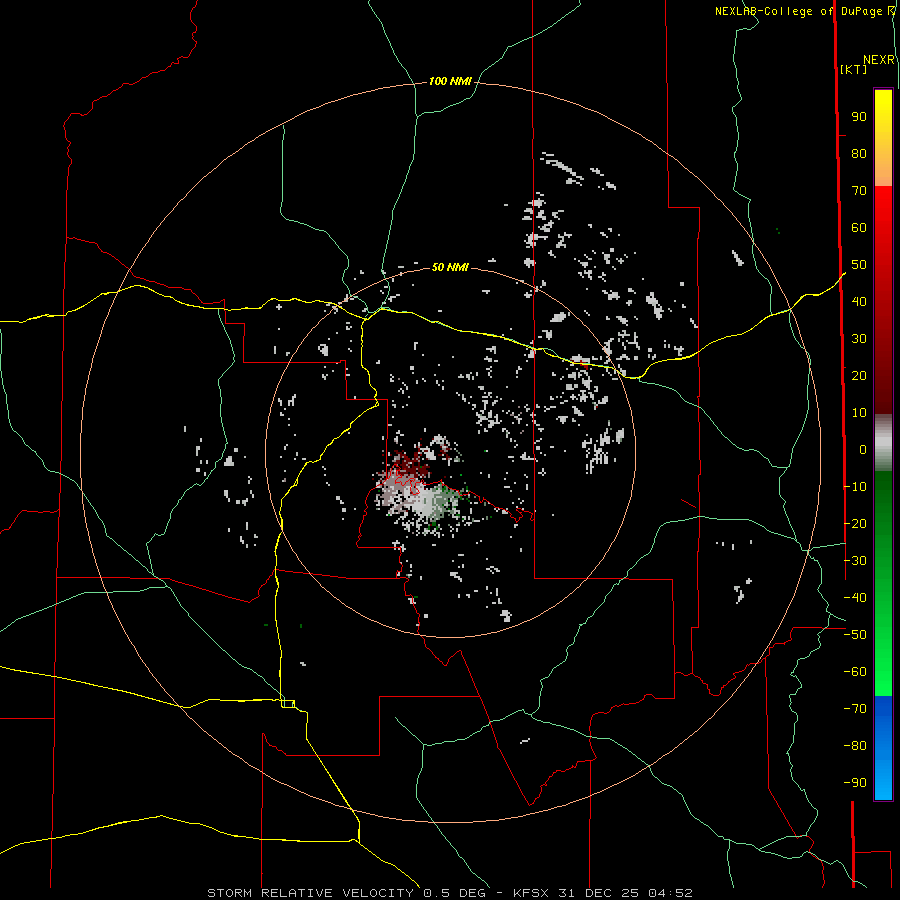
Task: Select the 60 value on the velocity scale
Action: click(859, 228)
